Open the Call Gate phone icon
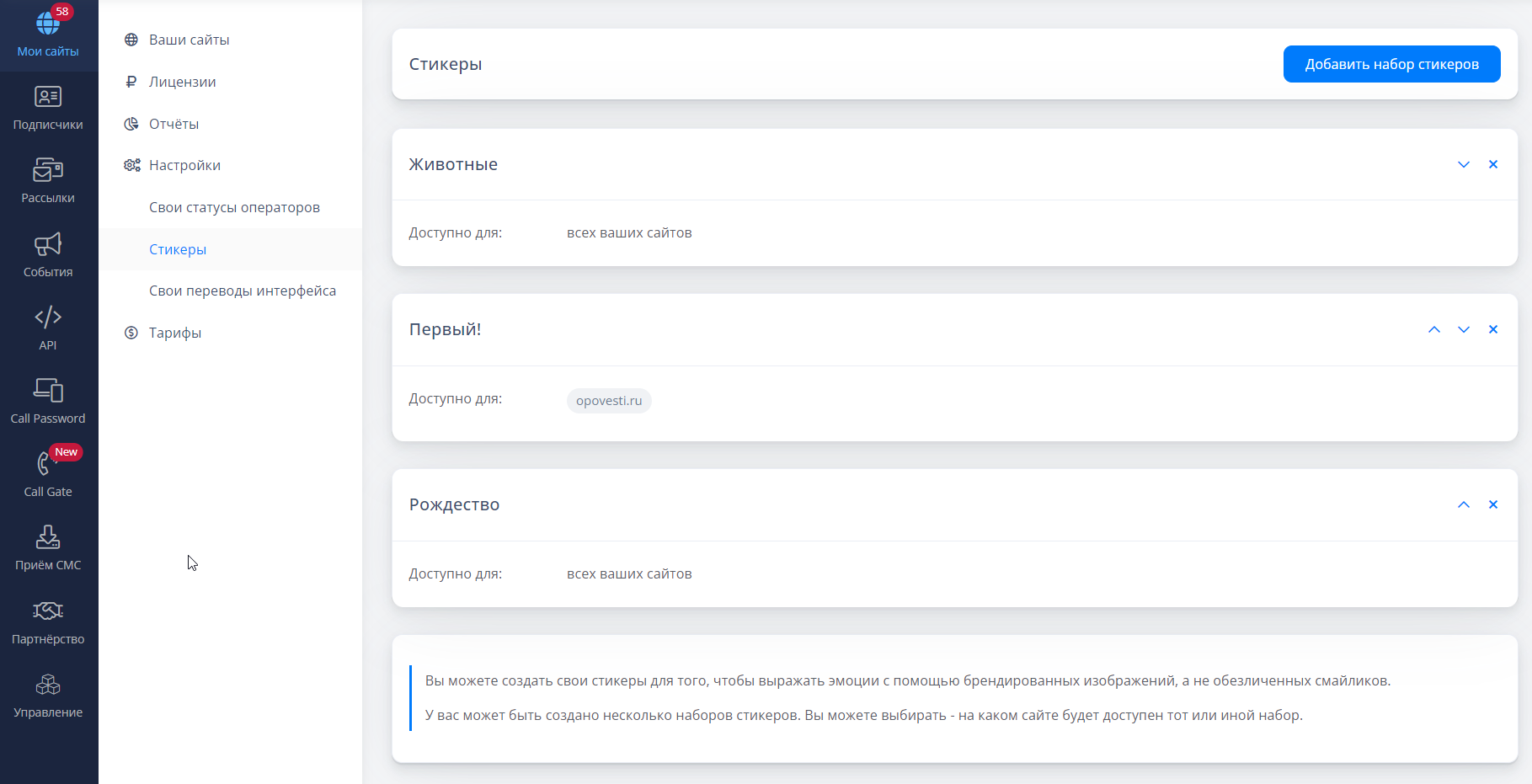The height and width of the screenshot is (784, 1532). pos(45,464)
